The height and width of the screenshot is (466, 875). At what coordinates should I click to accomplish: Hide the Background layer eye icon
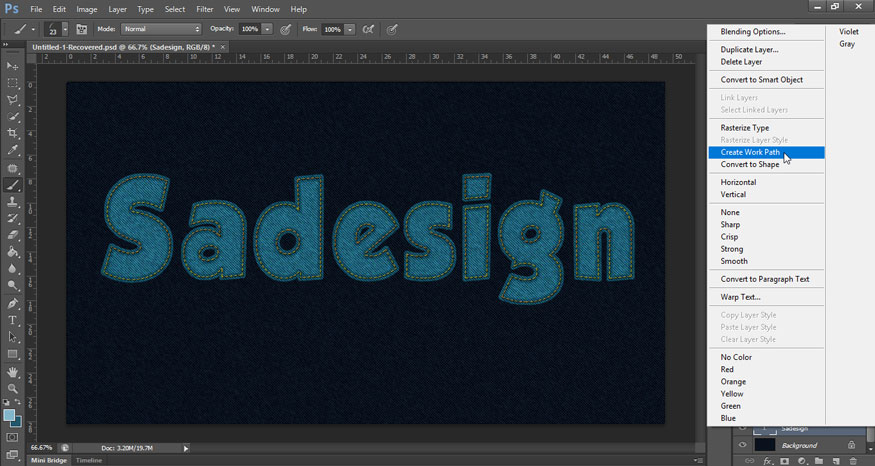coord(742,445)
